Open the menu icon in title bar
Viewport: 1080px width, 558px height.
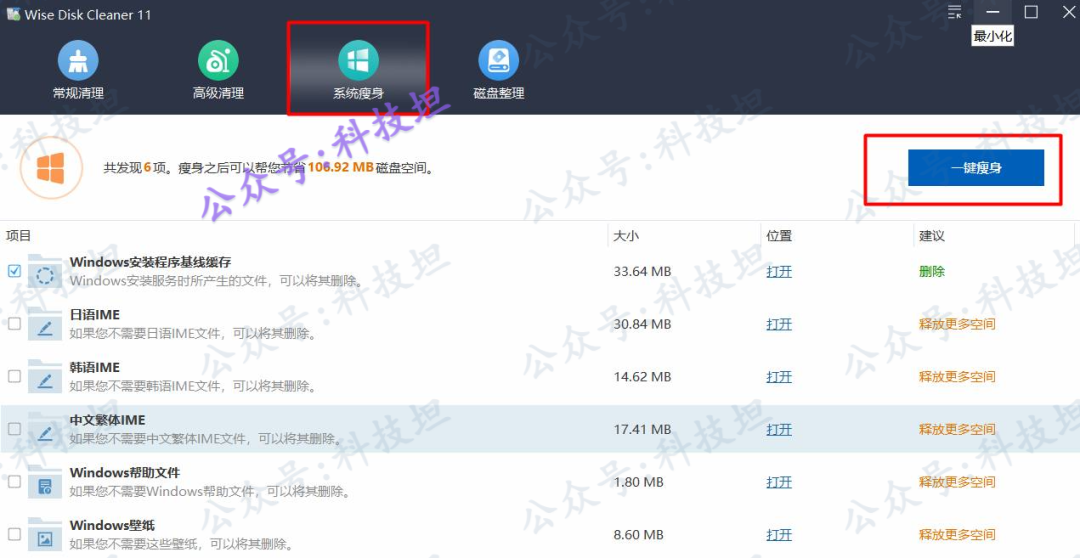tap(955, 12)
